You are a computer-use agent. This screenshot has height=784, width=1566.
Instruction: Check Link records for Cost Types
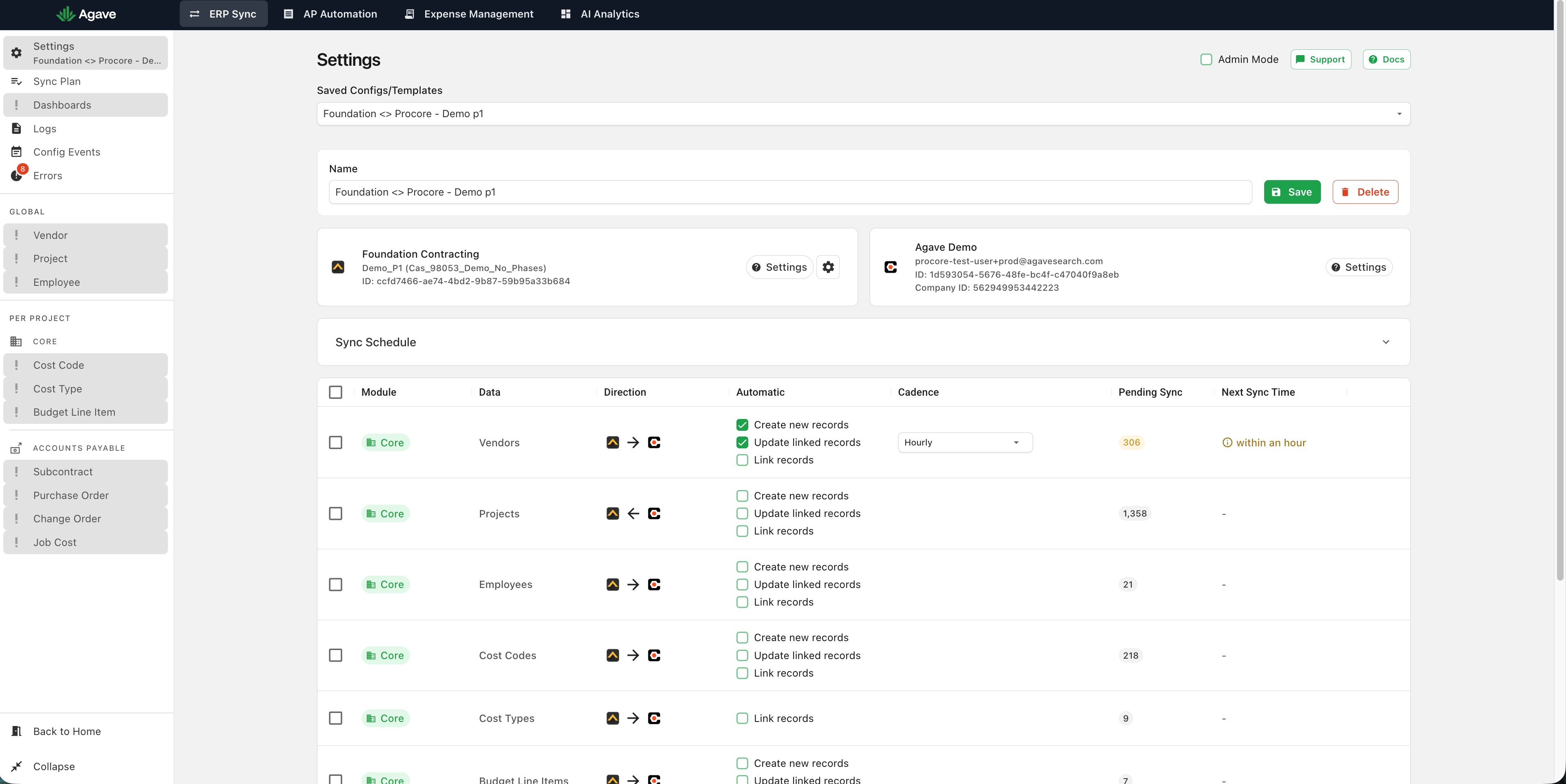coord(742,718)
